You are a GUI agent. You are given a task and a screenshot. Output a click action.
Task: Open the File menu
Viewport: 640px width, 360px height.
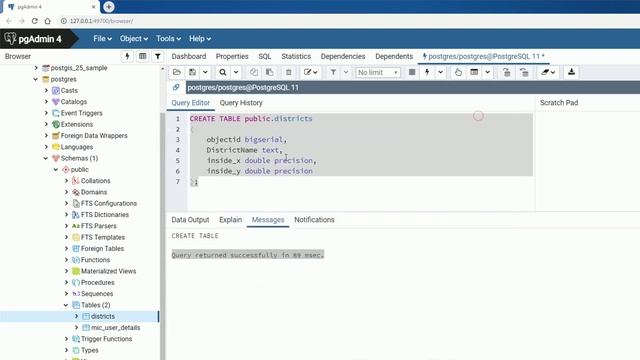(x=102, y=39)
